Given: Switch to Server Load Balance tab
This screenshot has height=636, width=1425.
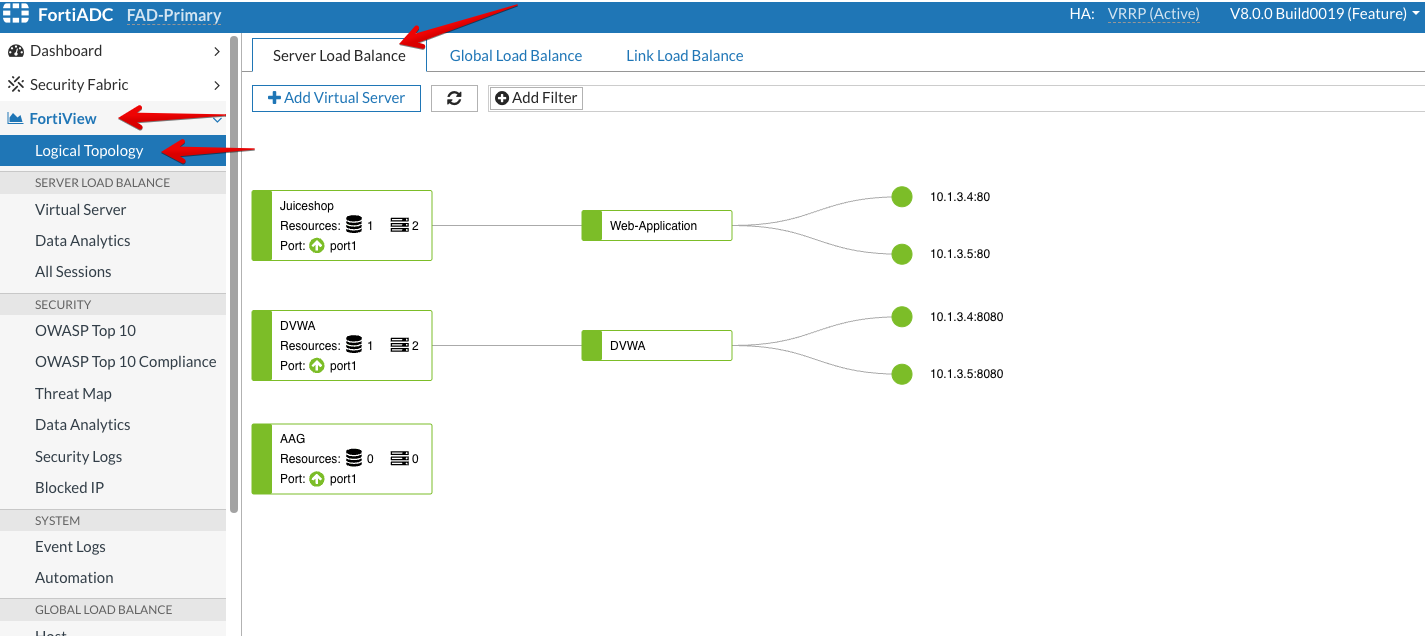Looking at the screenshot, I should click(x=339, y=56).
